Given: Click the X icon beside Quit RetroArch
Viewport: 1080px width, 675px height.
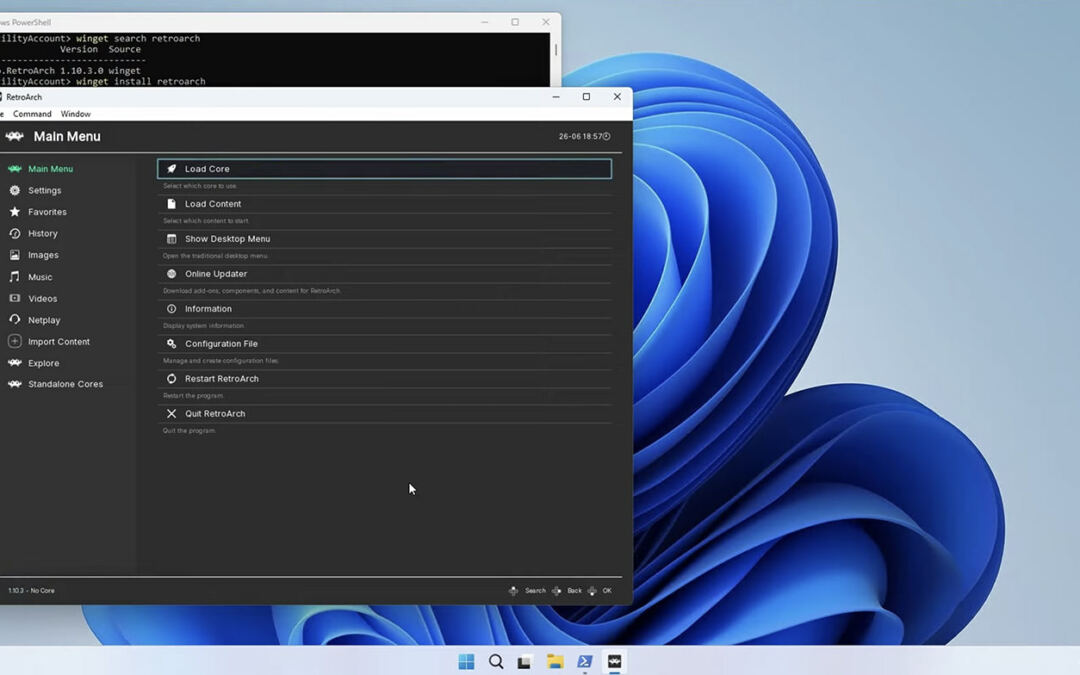Looking at the screenshot, I should coord(172,414).
